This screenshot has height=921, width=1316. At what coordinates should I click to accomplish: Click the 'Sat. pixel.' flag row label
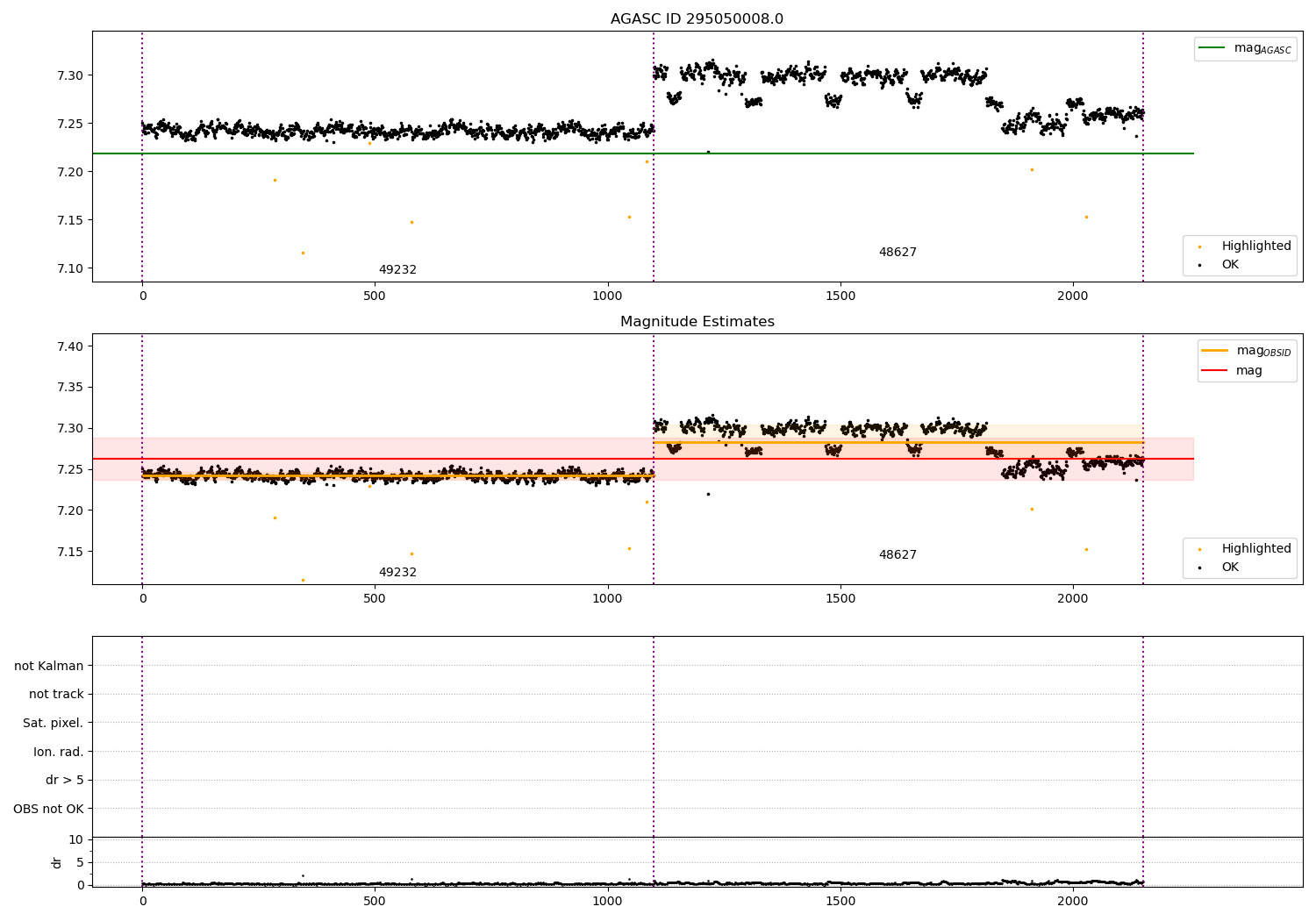pyautogui.click(x=54, y=724)
